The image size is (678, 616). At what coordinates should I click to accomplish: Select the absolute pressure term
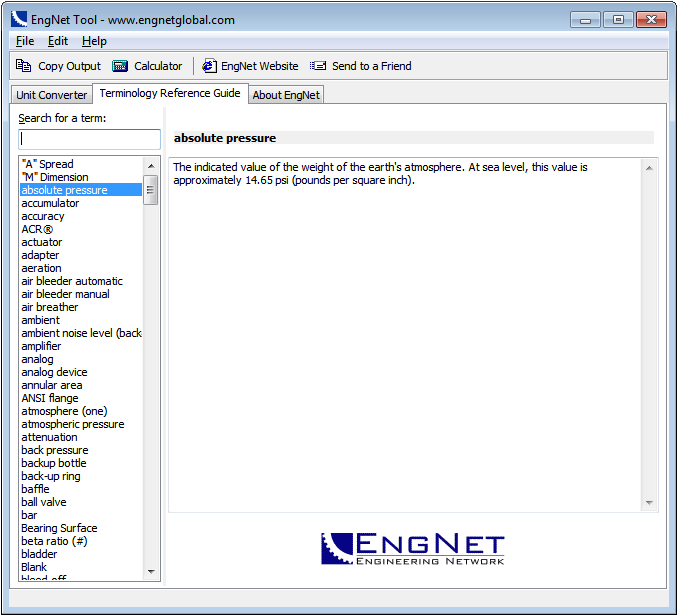81,190
